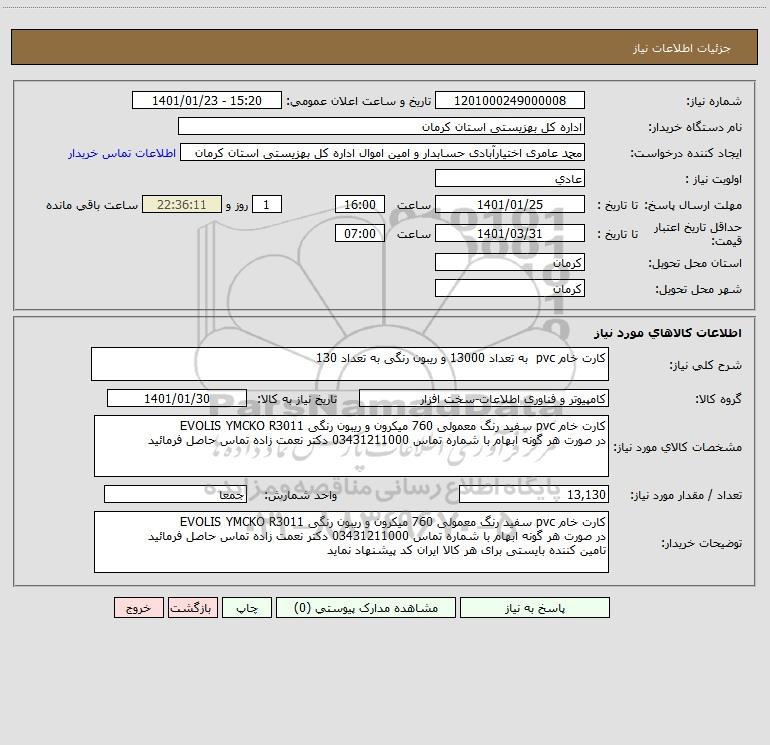Click the خروج exit button
The width and height of the screenshot is (770, 745).
[138, 608]
